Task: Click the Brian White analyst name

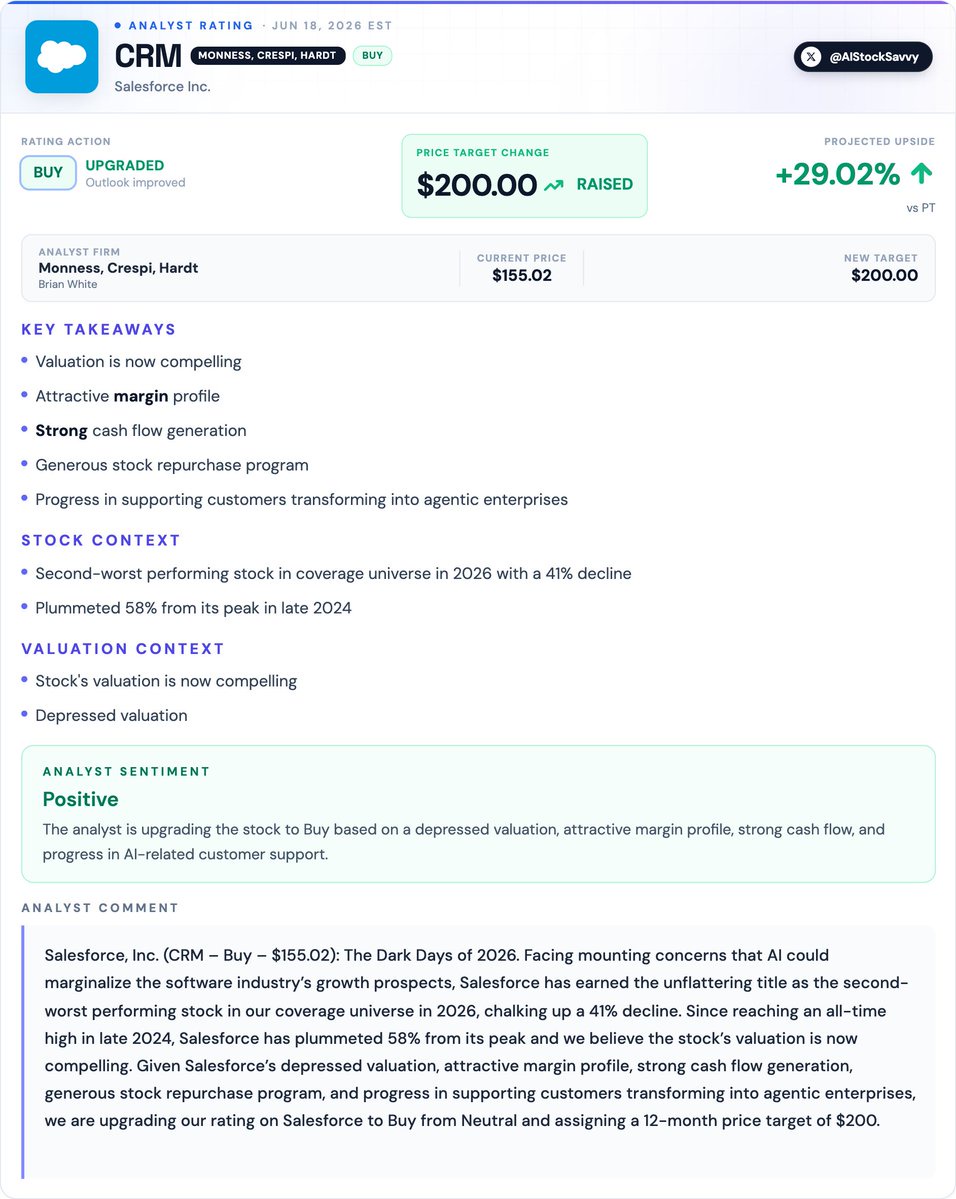Action: [x=68, y=284]
